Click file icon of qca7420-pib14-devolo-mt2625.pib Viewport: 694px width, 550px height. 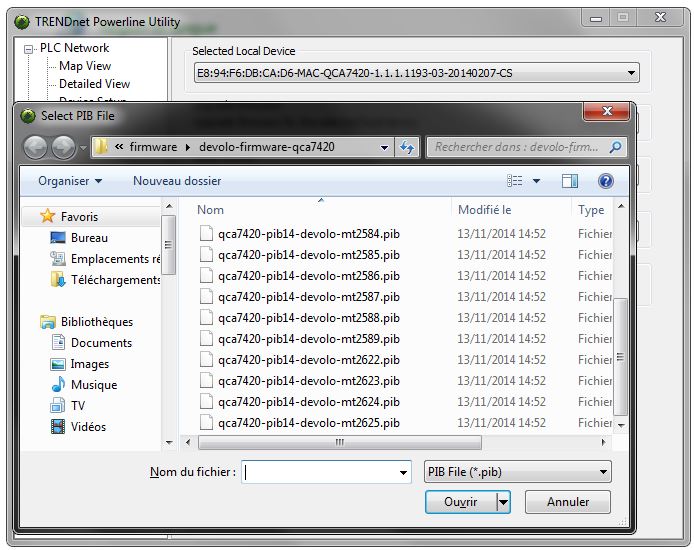[x=206, y=423]
